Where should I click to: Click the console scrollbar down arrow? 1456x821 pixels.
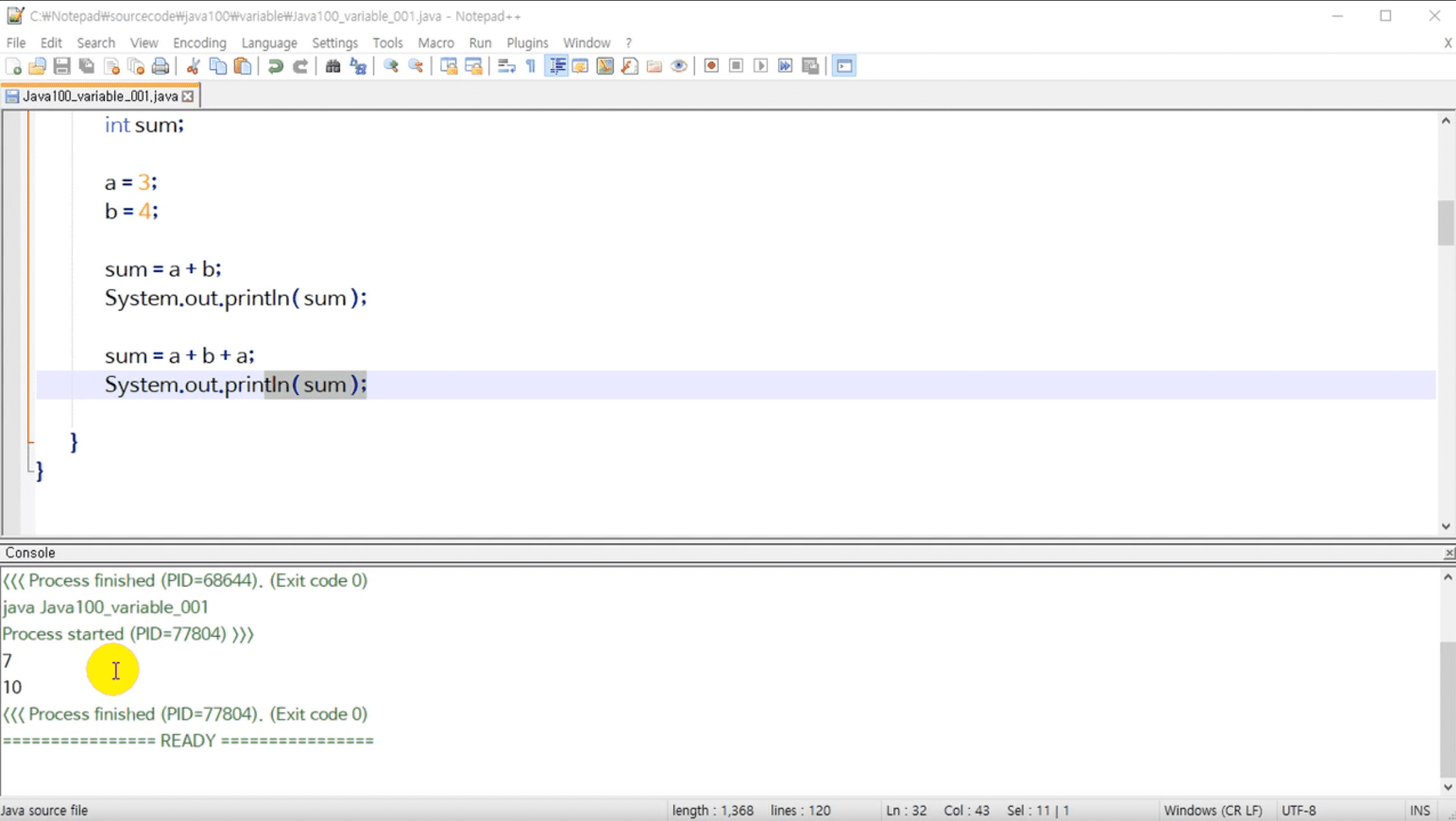click(1448, 787)
